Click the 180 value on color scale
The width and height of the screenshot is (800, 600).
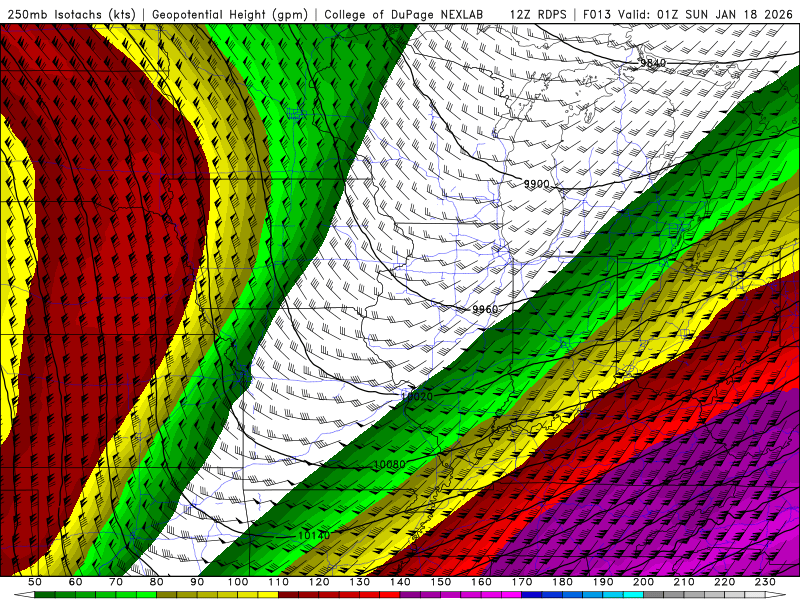point(562,582)
